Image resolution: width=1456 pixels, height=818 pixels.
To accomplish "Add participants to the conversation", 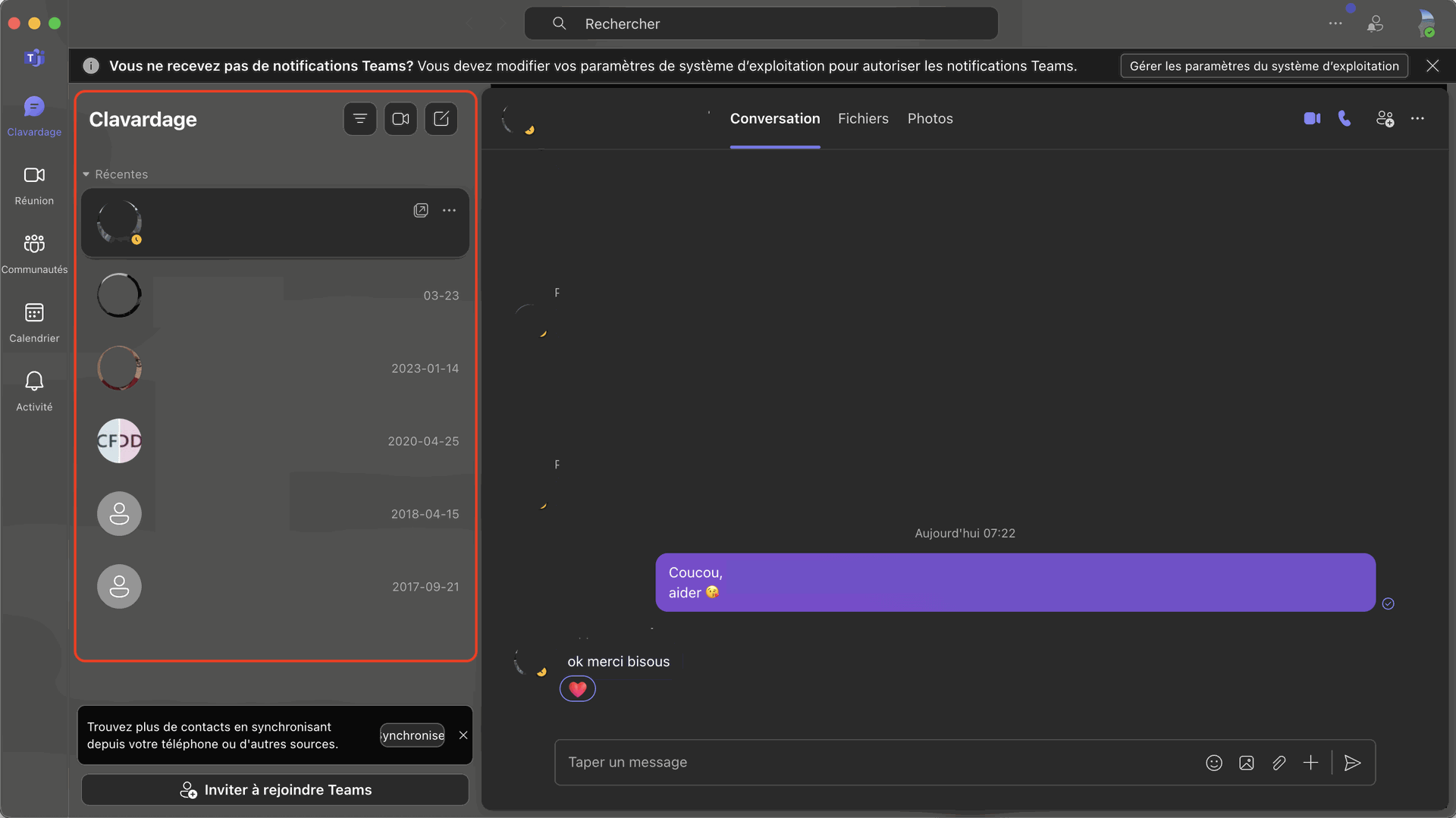I will (1385, 118).
